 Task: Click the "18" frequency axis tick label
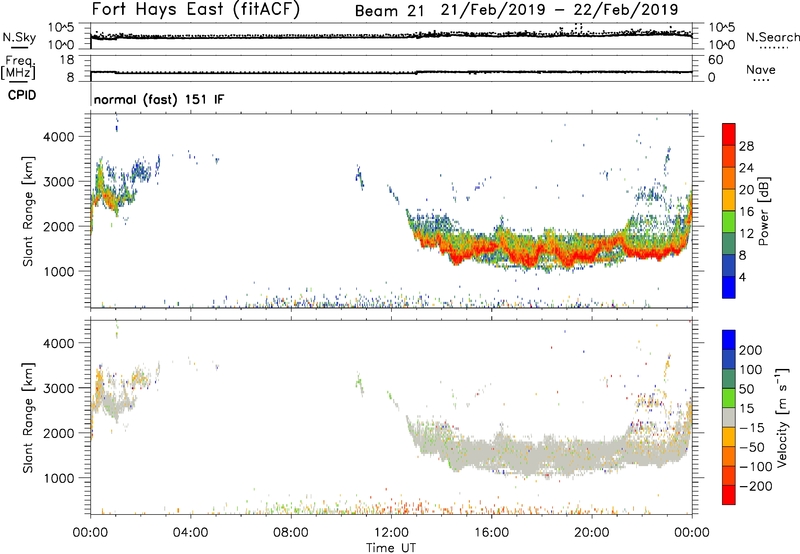[x=66, y=60]
